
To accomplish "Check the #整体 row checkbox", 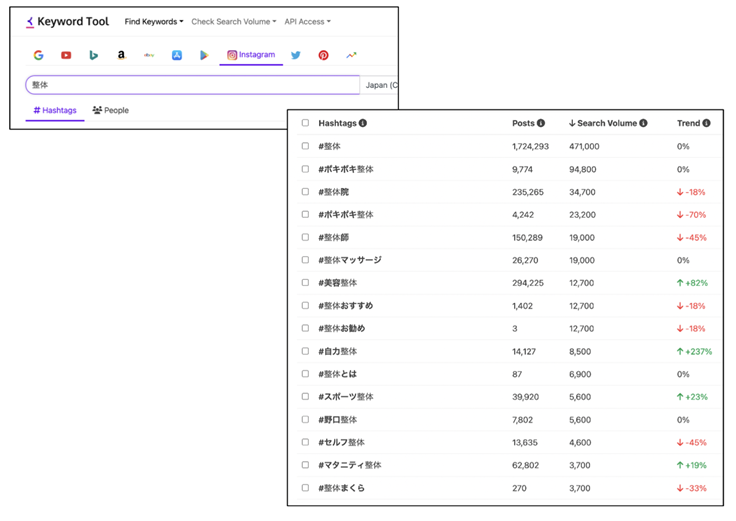I will (306, 146).
